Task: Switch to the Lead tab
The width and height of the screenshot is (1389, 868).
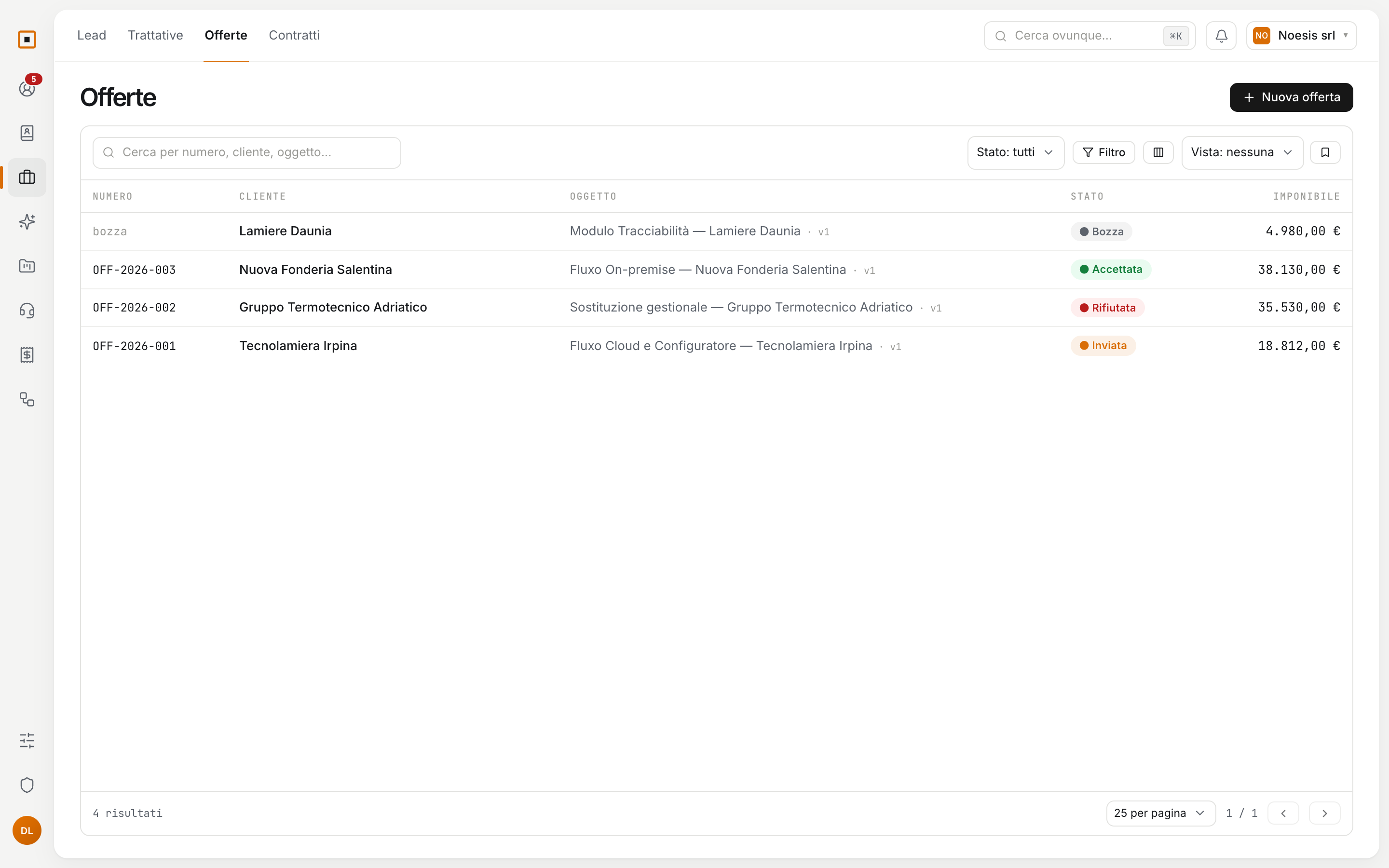Action: click(x=92, y=35)
